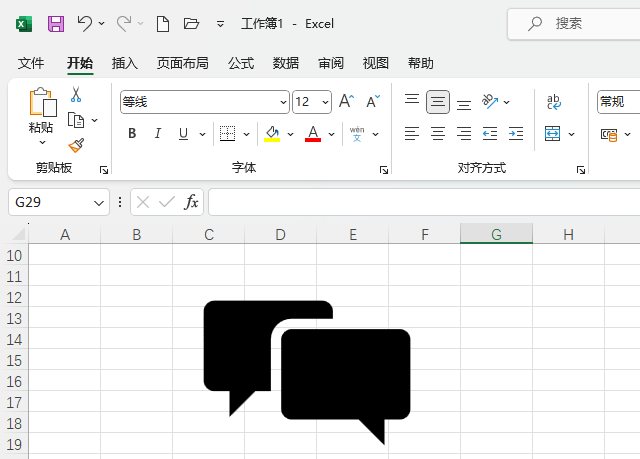Screen dimensions: 640x459
Task: Open font color palette dropdown arrow
Action: coord(331,134)
